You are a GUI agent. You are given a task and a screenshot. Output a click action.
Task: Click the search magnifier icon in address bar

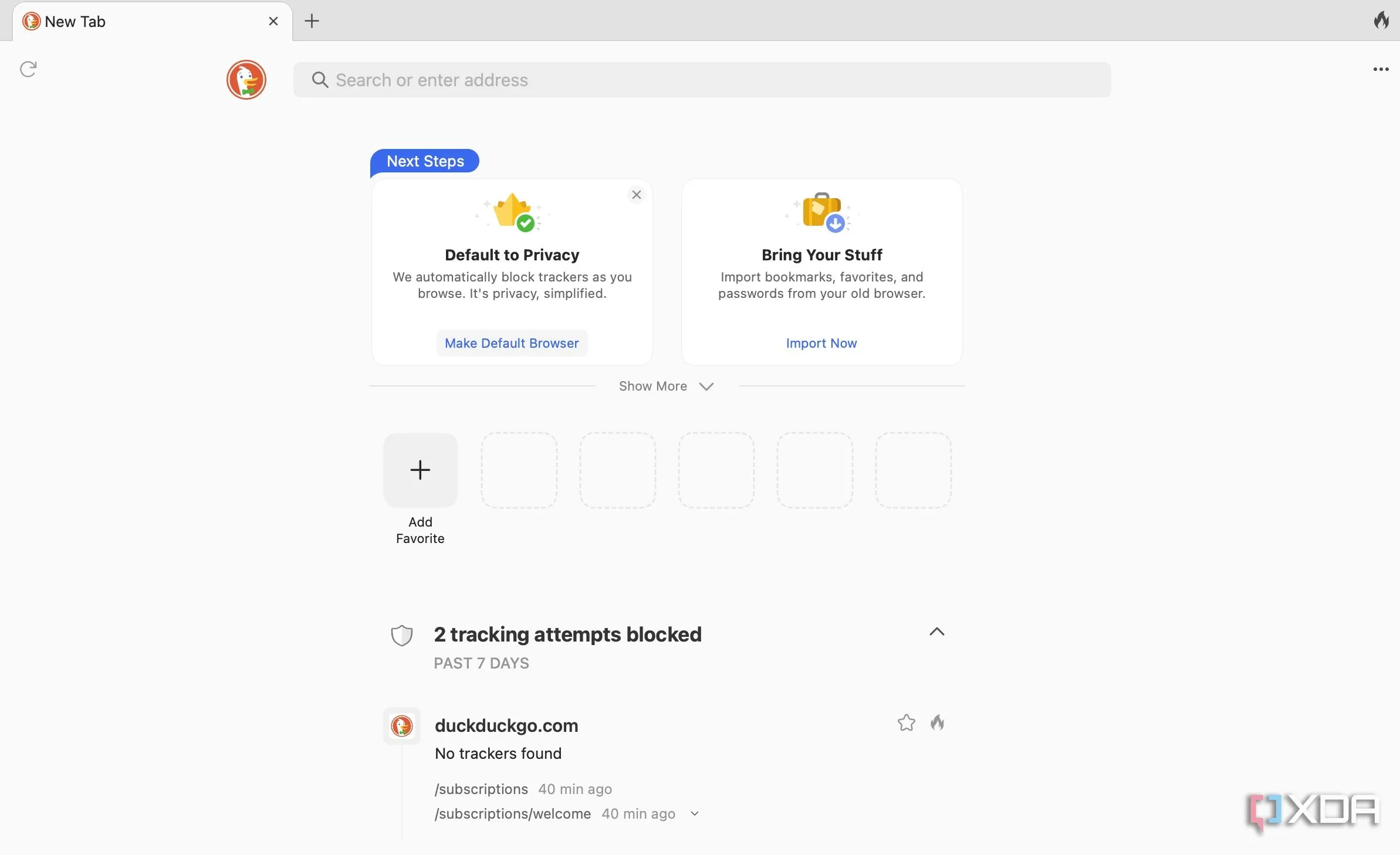pyautogui.click(x=319, y=80)
